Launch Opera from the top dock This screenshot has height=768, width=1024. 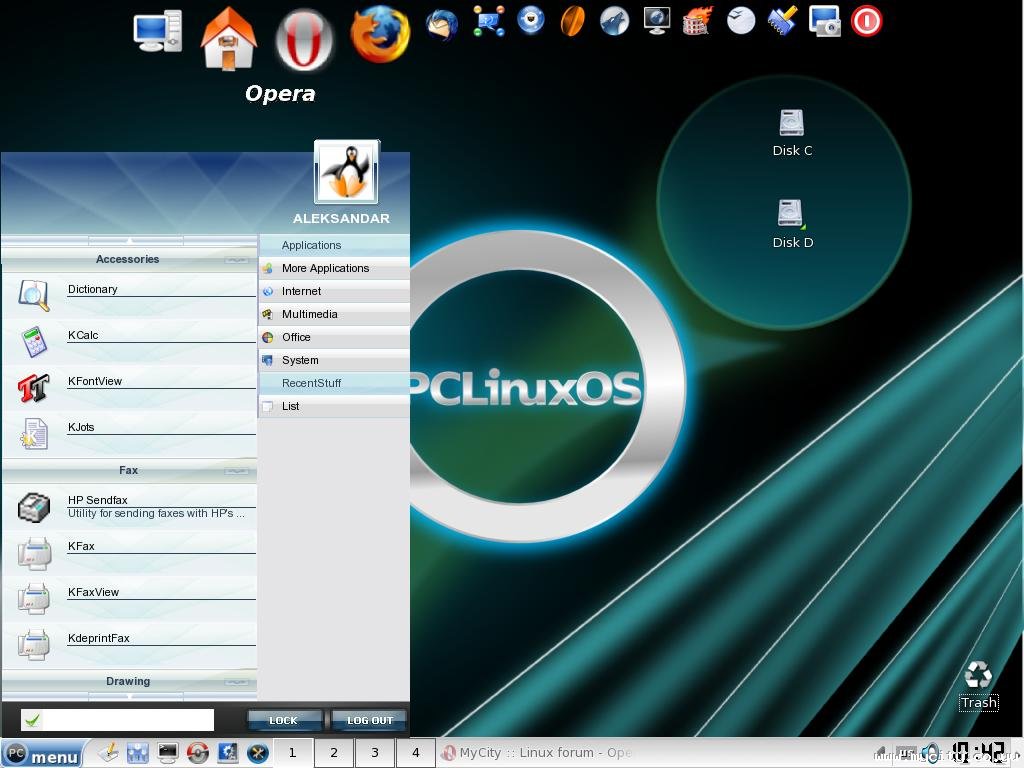[x=304, y=40]
